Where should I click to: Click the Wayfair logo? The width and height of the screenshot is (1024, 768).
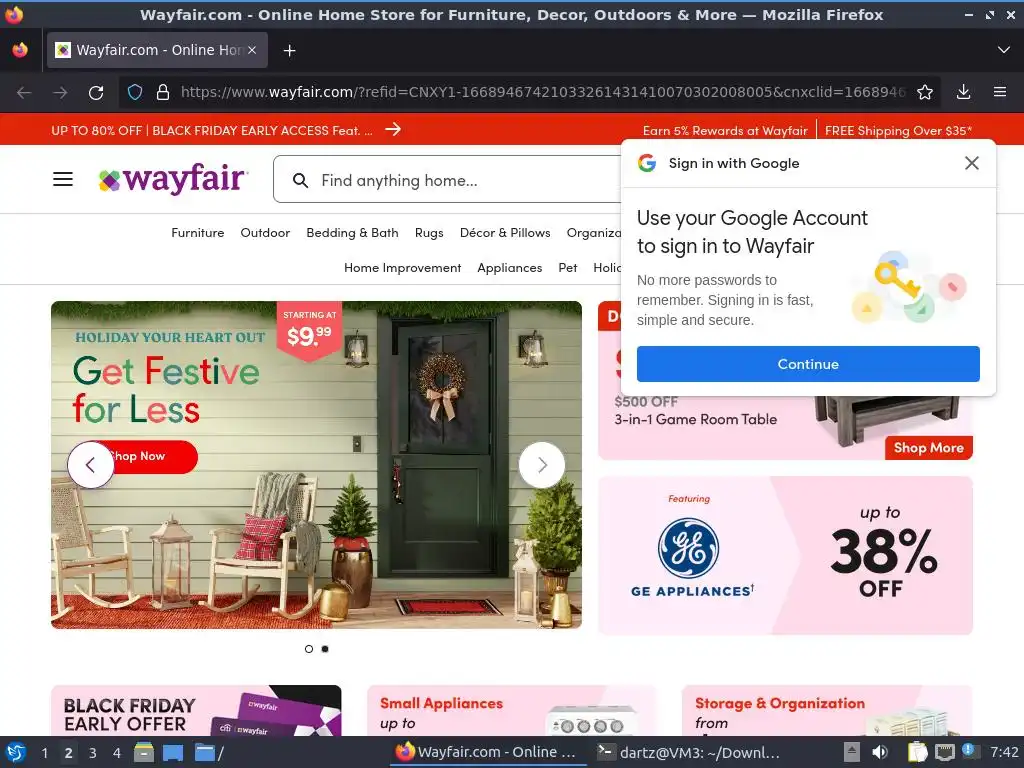(x=173, y=179)
